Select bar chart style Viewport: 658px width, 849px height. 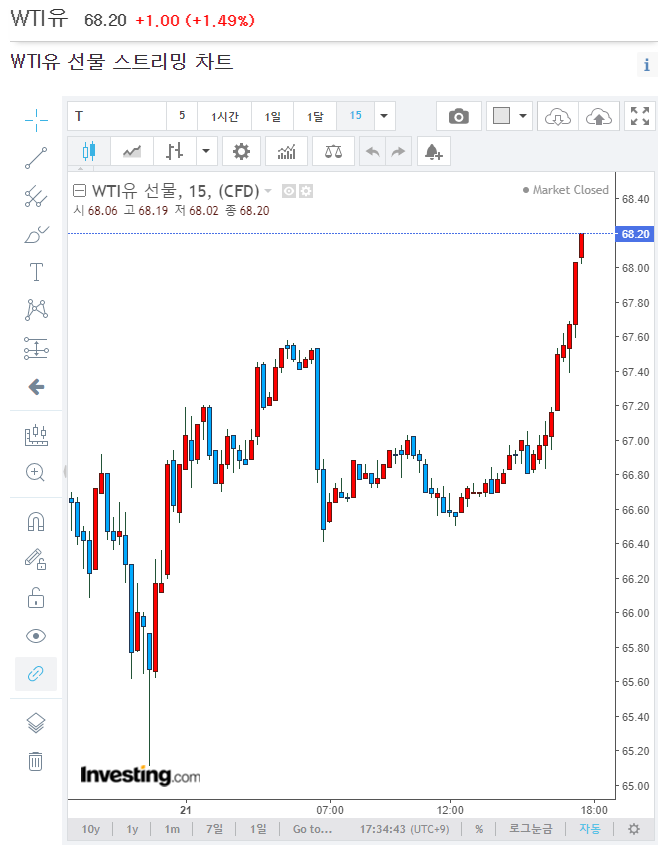point(174,151)
